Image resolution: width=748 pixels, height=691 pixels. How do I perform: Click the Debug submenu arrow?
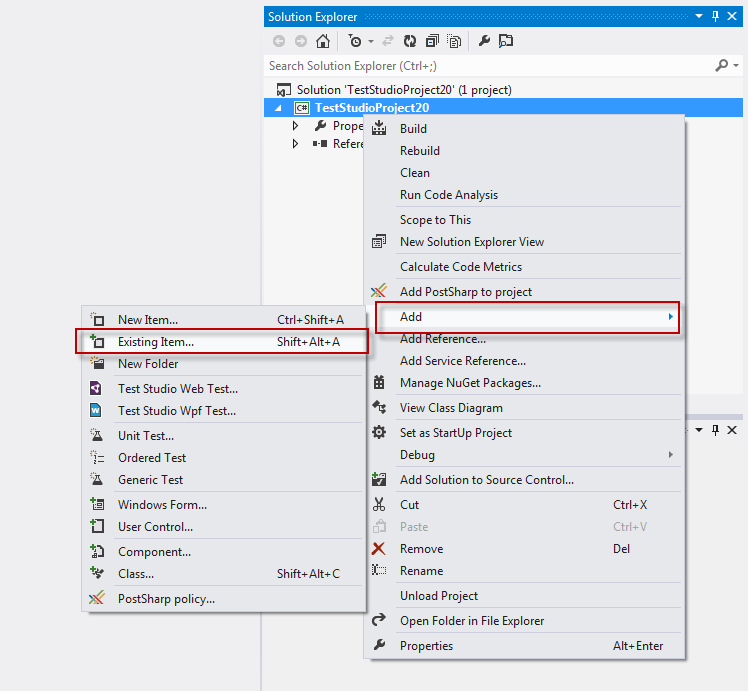[671, 455]
